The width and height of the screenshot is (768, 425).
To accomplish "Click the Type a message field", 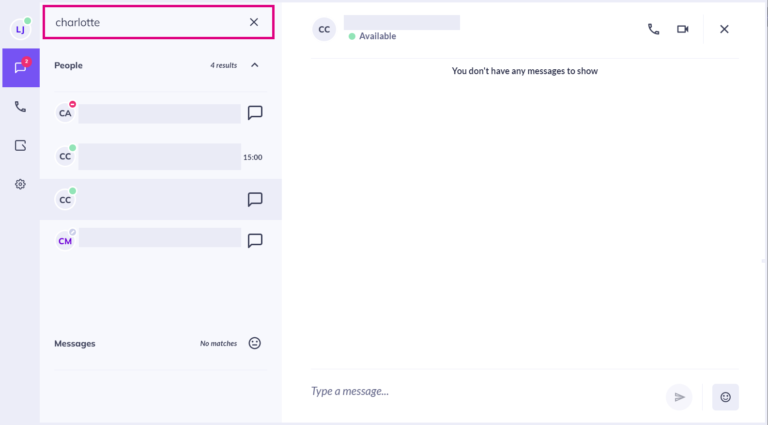I will pos(485,391).
